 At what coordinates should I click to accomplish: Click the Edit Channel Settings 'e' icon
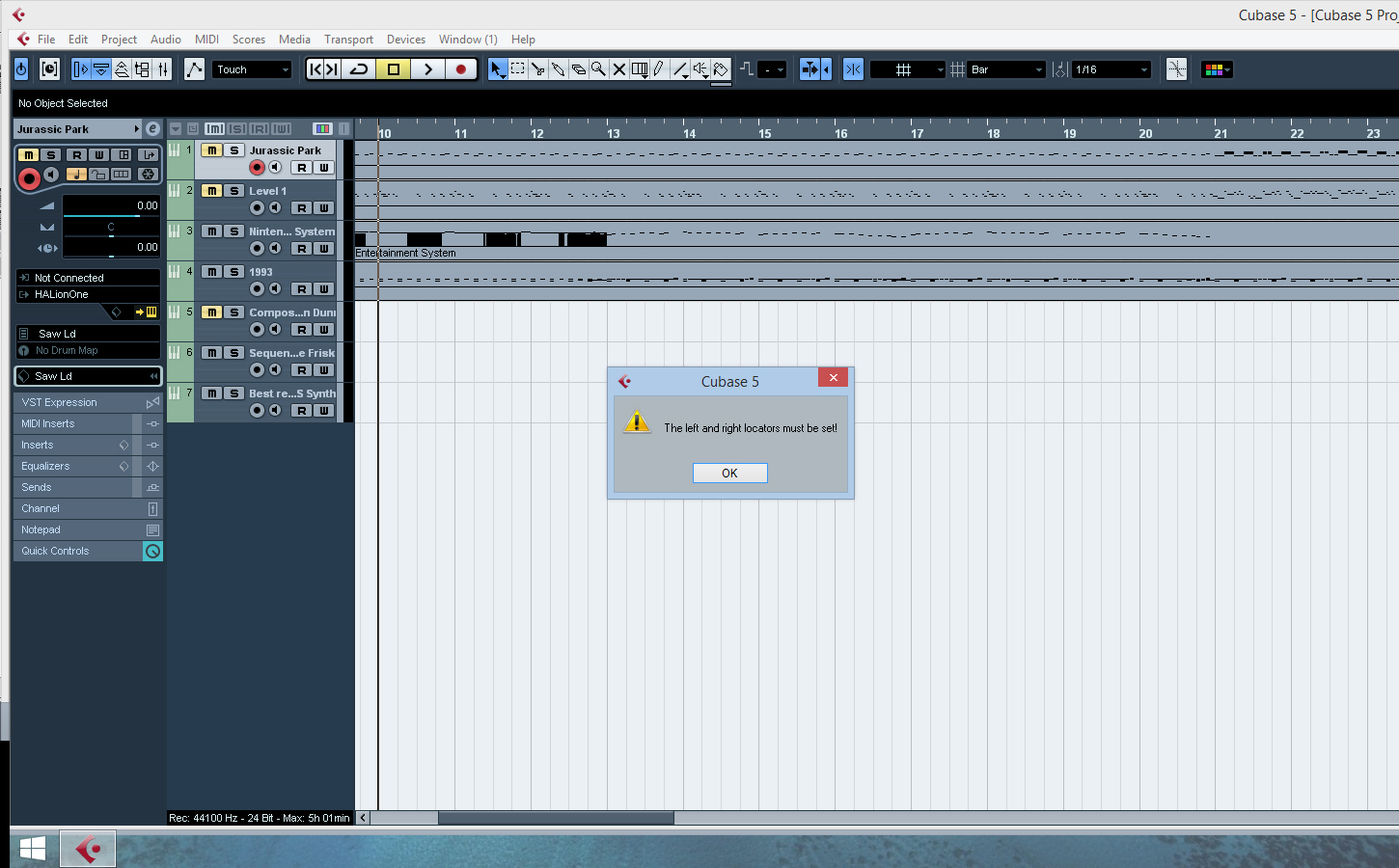[152, 128]
